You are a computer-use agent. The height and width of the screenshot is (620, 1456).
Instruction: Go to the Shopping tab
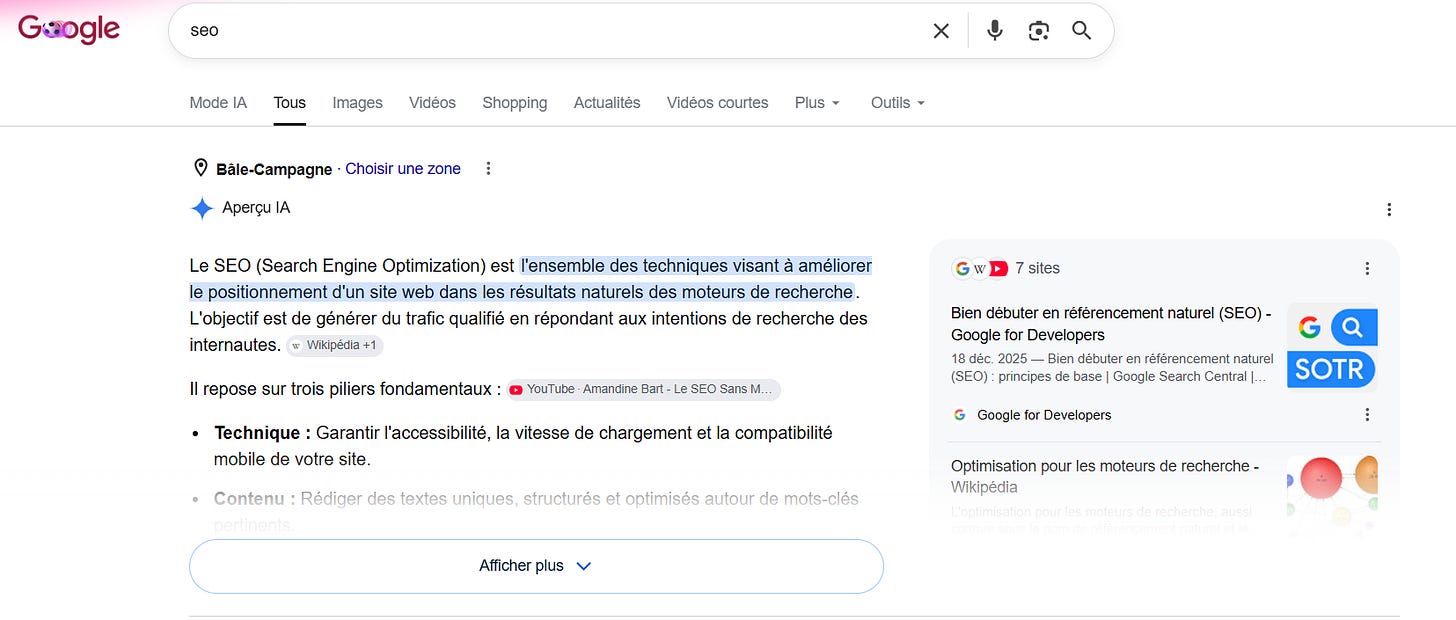(x=515, y=102)
